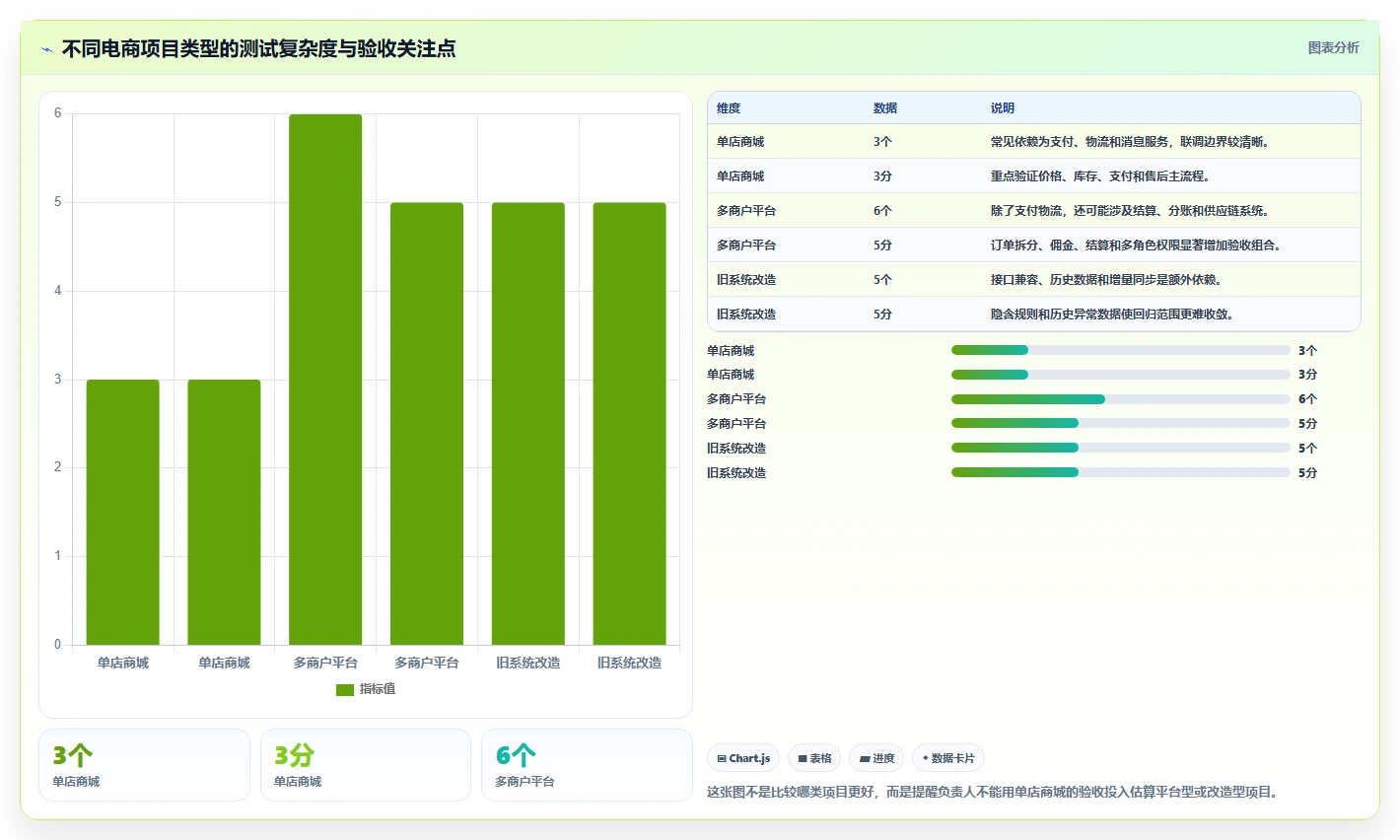The height and width of the screenshot is (840, 1400).
Task: Toggle the 指标值 legend color box
Action: pos(344,690)
